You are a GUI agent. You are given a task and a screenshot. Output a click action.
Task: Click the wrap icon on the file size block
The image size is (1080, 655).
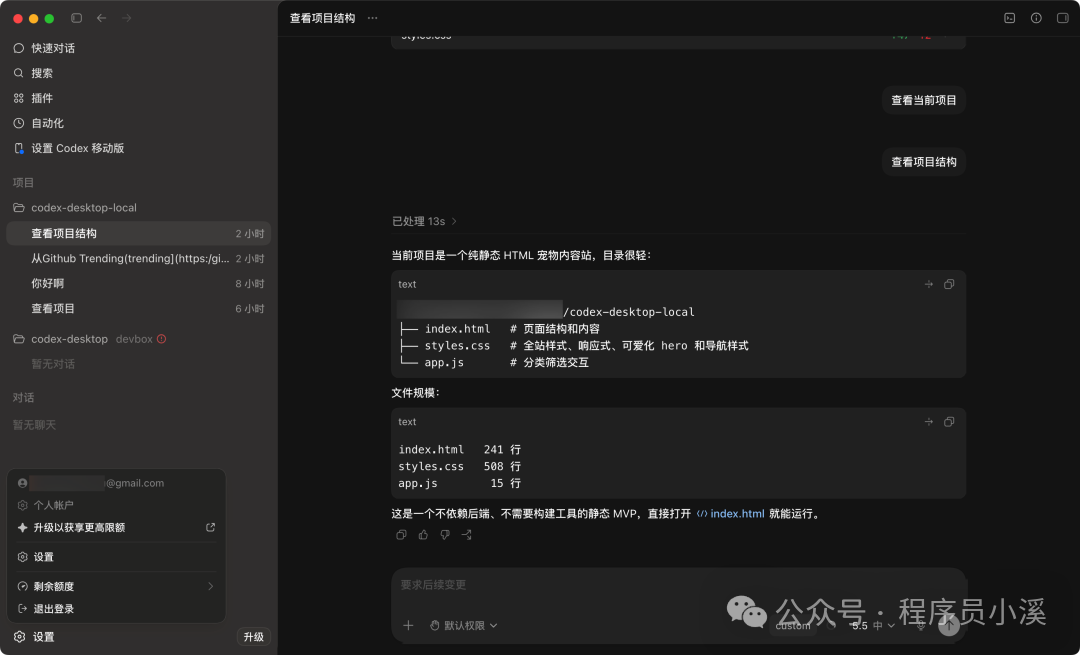click(928, 422)
